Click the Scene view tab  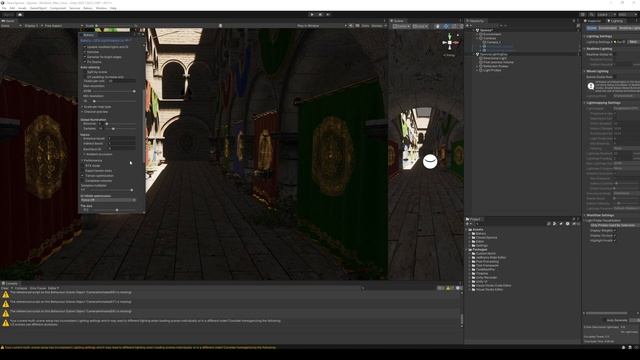(398, 21)
